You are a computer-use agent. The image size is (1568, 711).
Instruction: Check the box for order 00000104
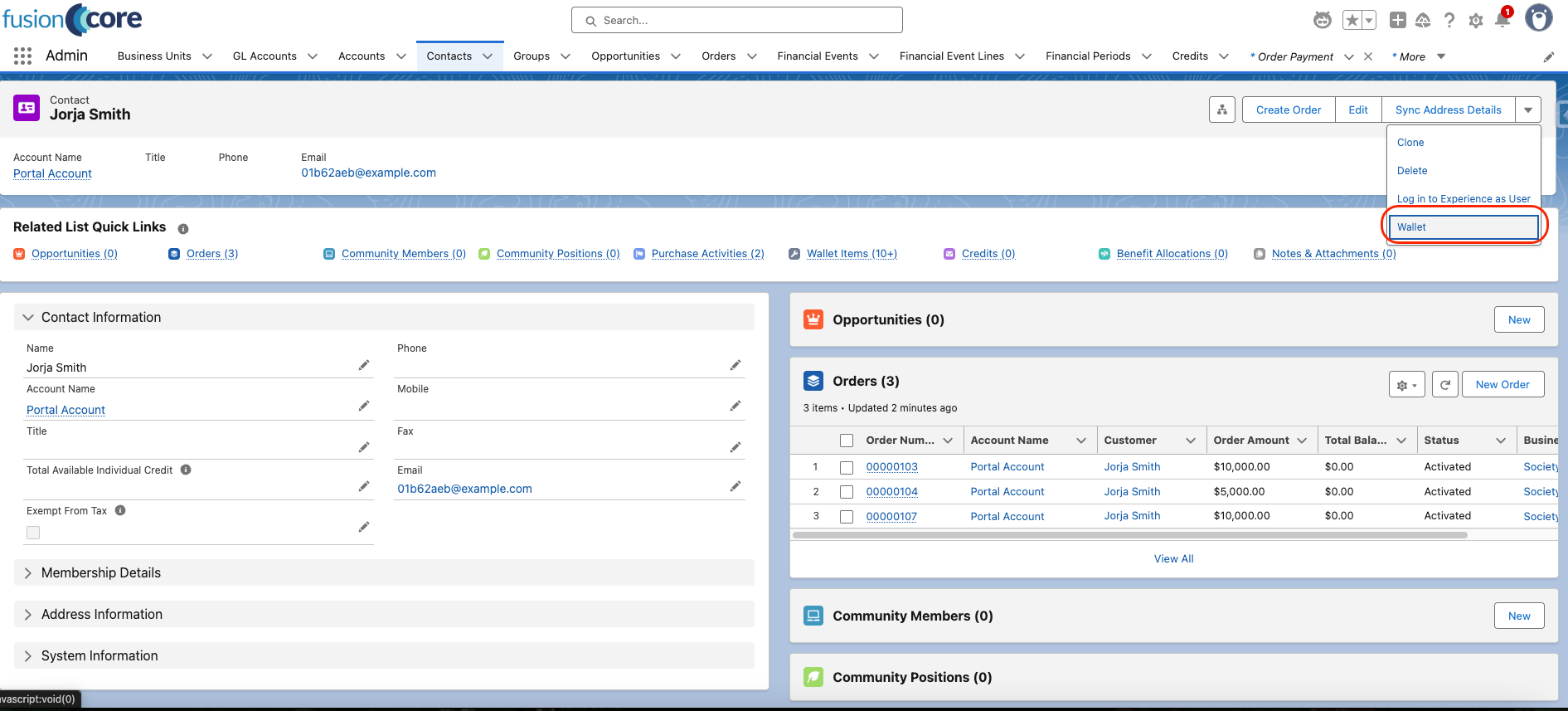point(847,491)
